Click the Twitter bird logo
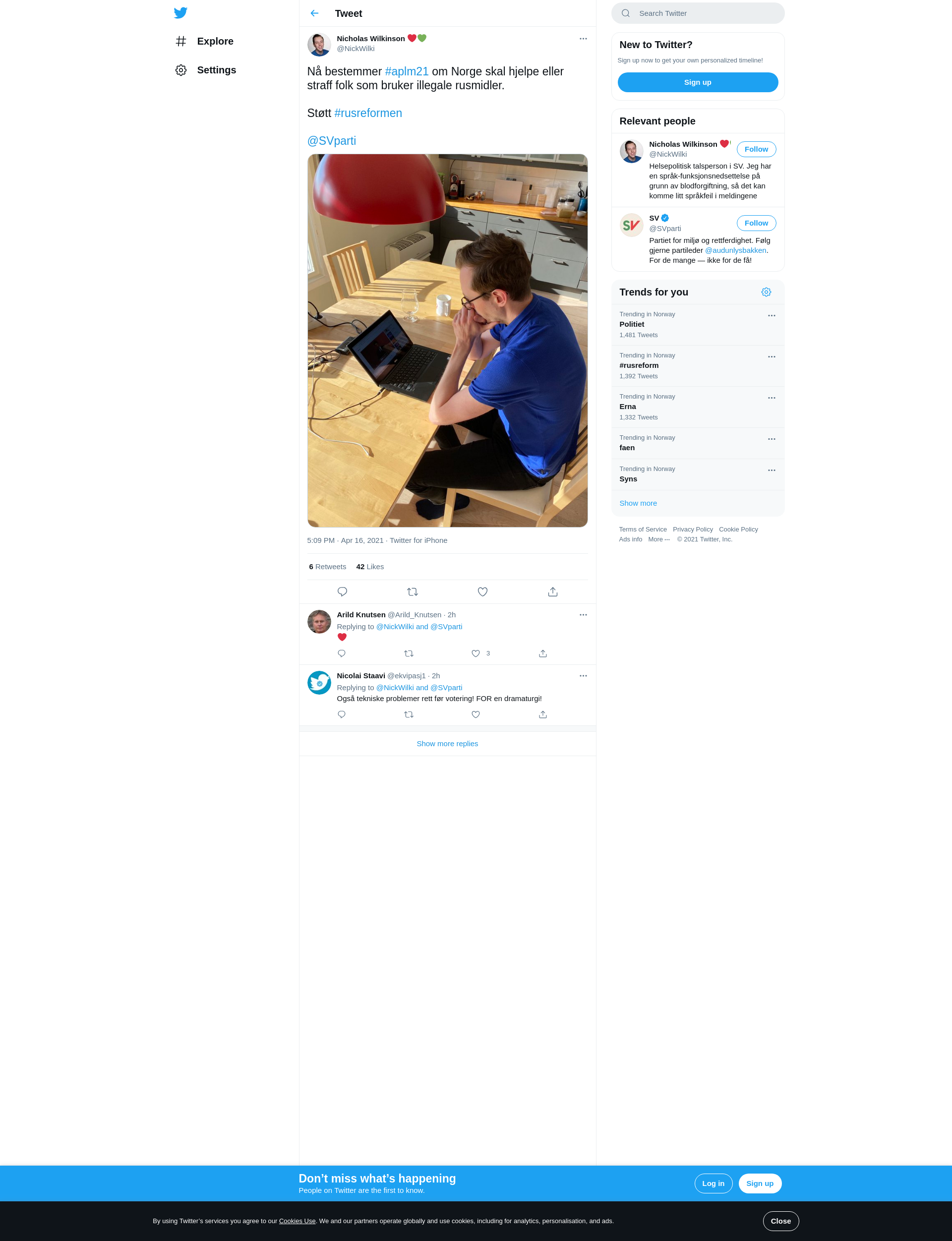The width and height of the screenshot is (952, 1241). tap(180, 12)
